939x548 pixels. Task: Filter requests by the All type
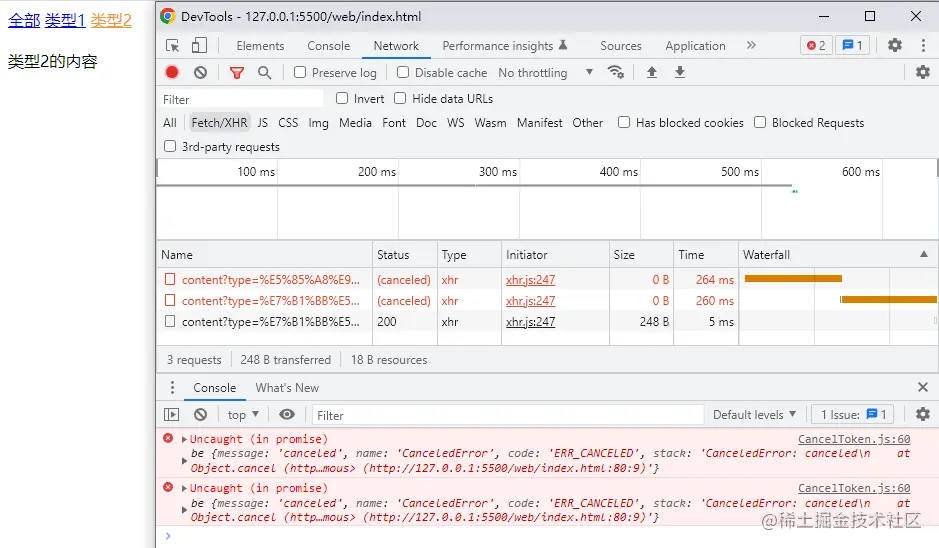coord(169,122)
